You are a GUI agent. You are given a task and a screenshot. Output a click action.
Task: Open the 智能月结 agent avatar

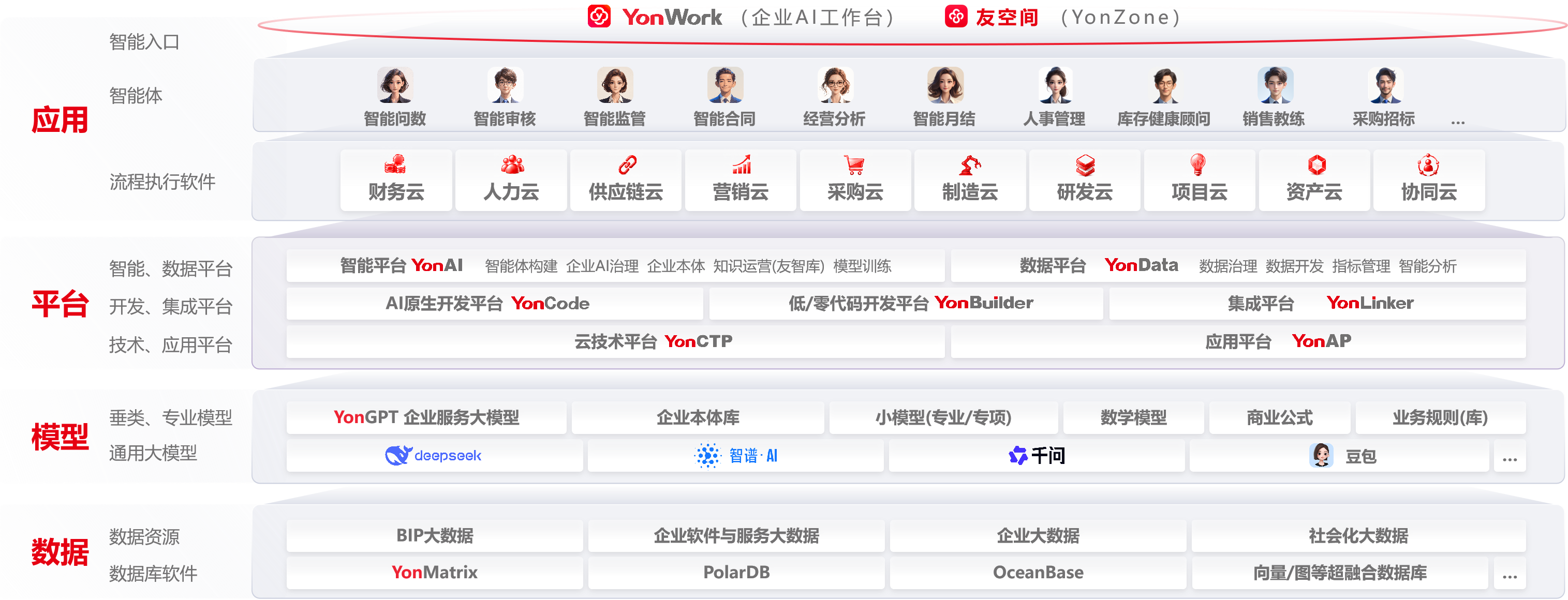945,85
